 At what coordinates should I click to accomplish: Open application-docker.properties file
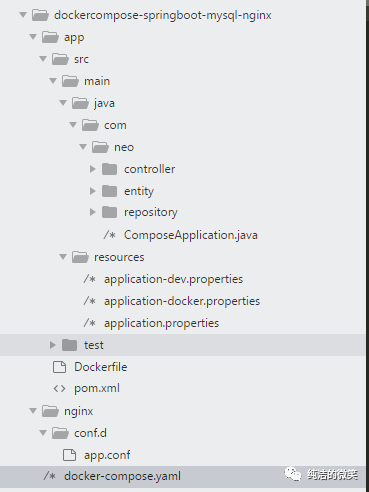(182, 301)
